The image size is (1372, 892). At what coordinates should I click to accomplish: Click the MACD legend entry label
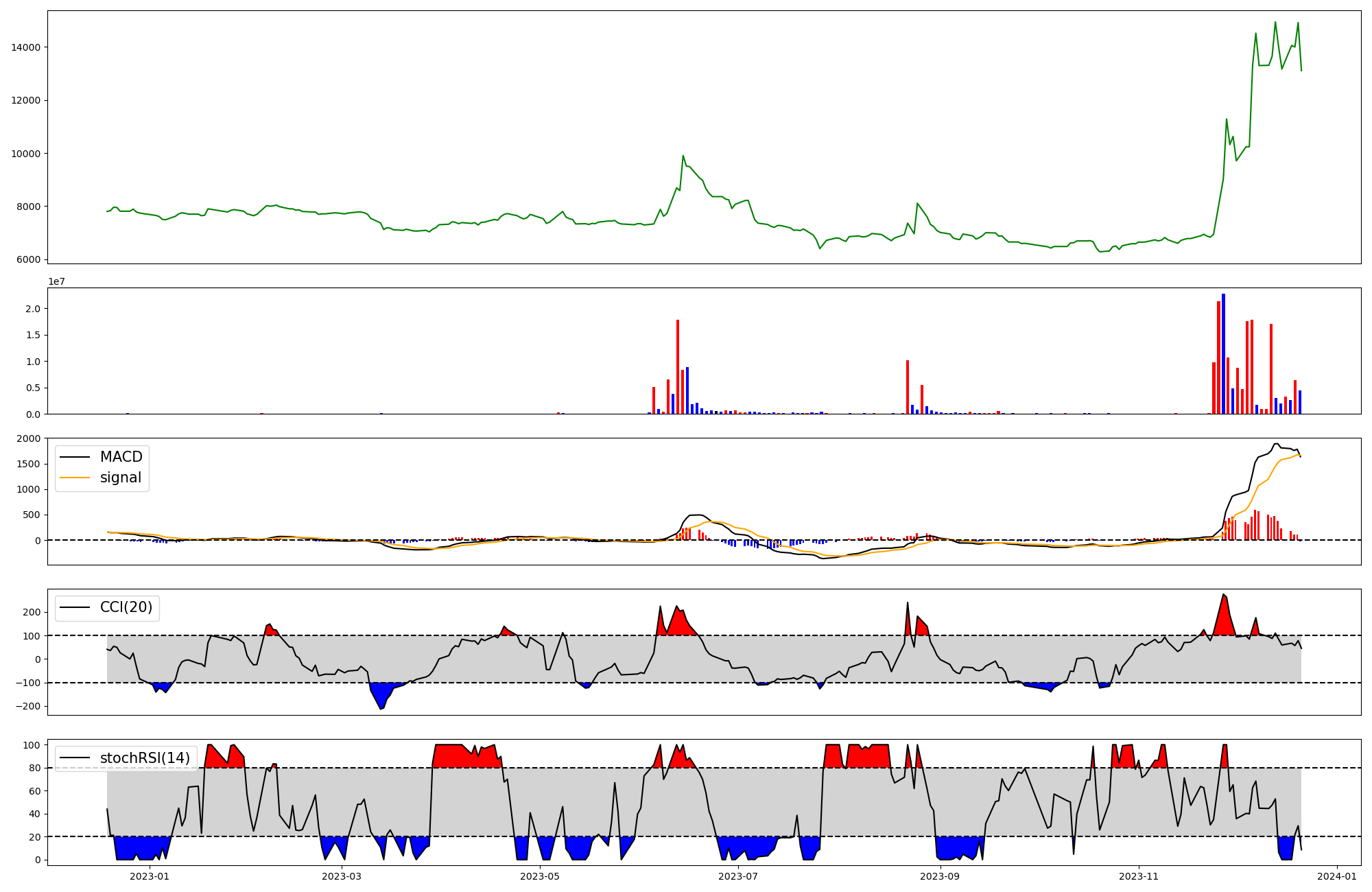(x=121, y=457)
